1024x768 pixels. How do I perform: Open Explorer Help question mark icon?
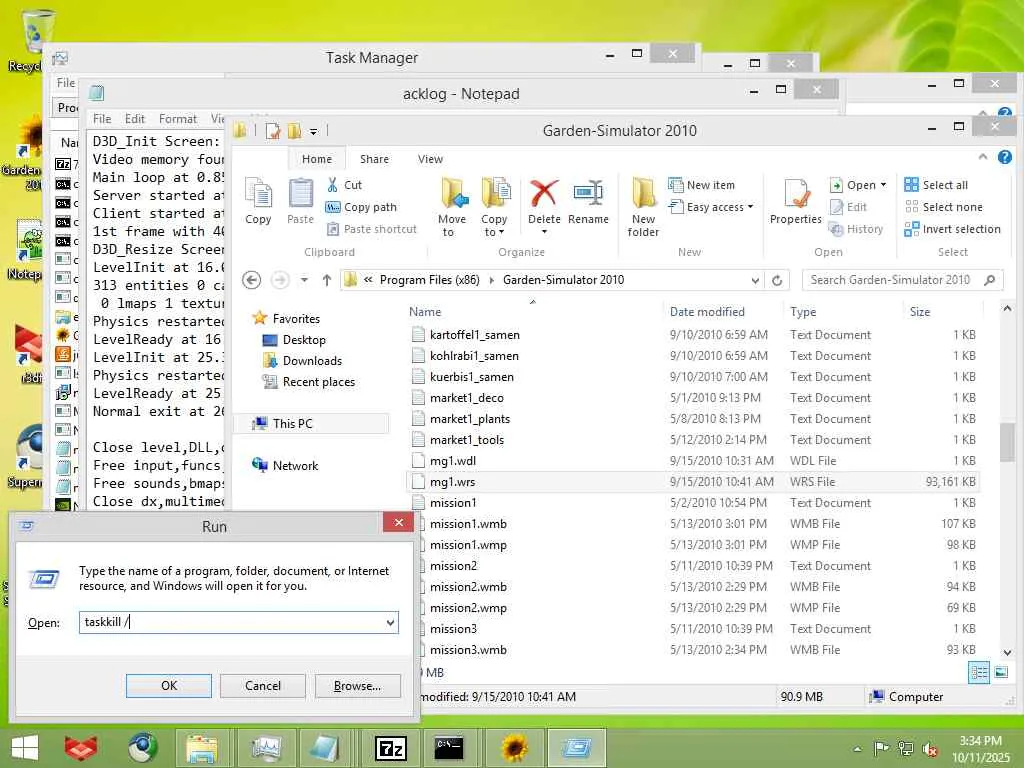pos(1005,157)
